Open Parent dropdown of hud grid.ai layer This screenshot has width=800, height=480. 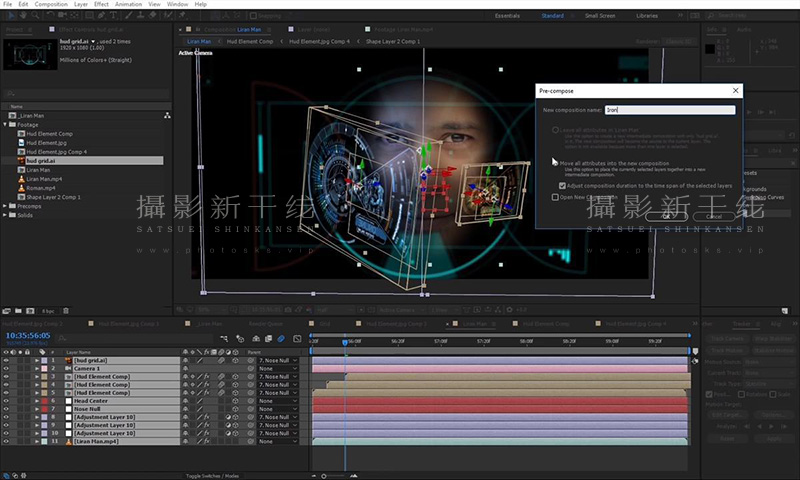click(278, 361)
